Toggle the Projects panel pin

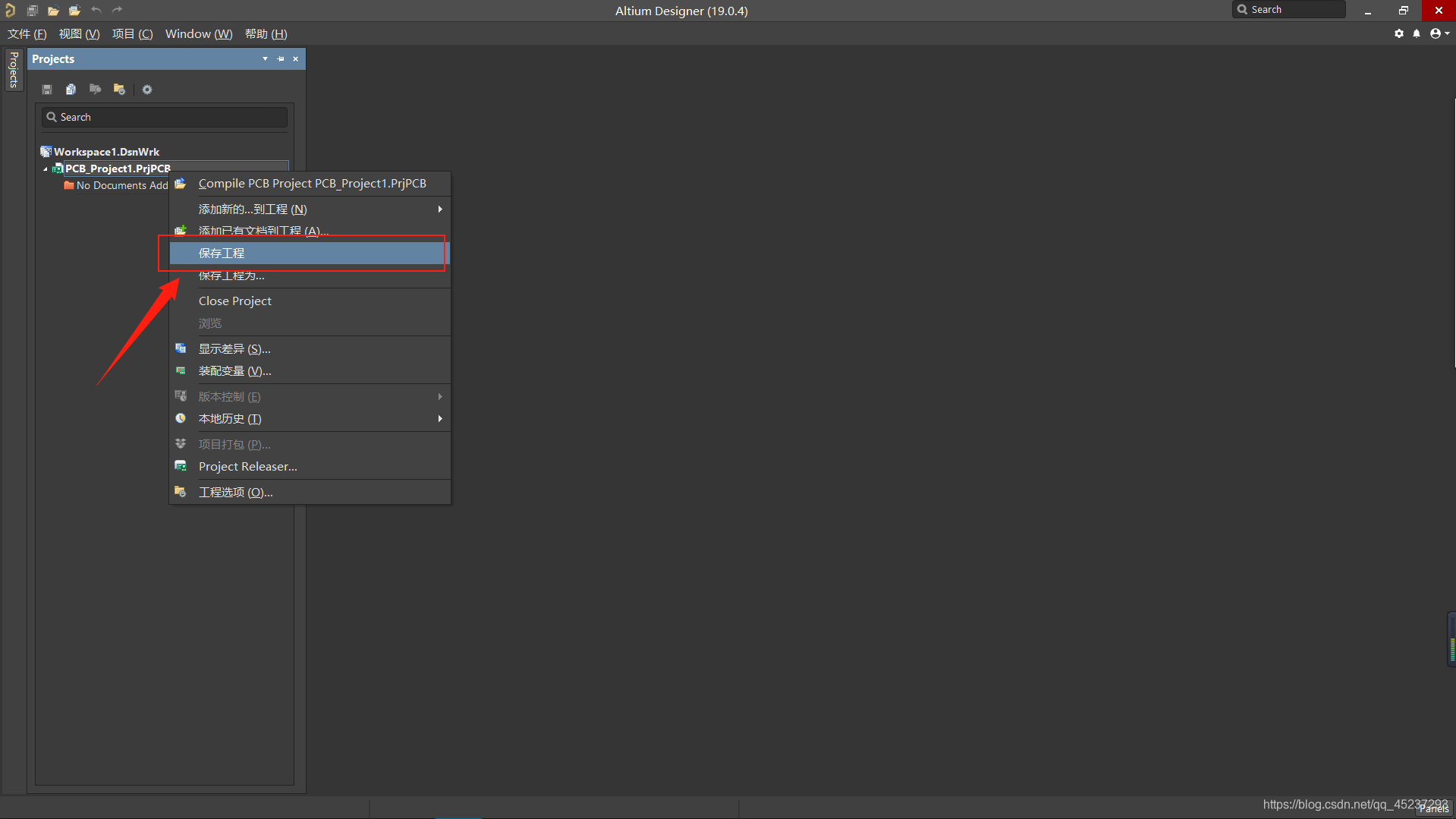click(x=281, y=59)
